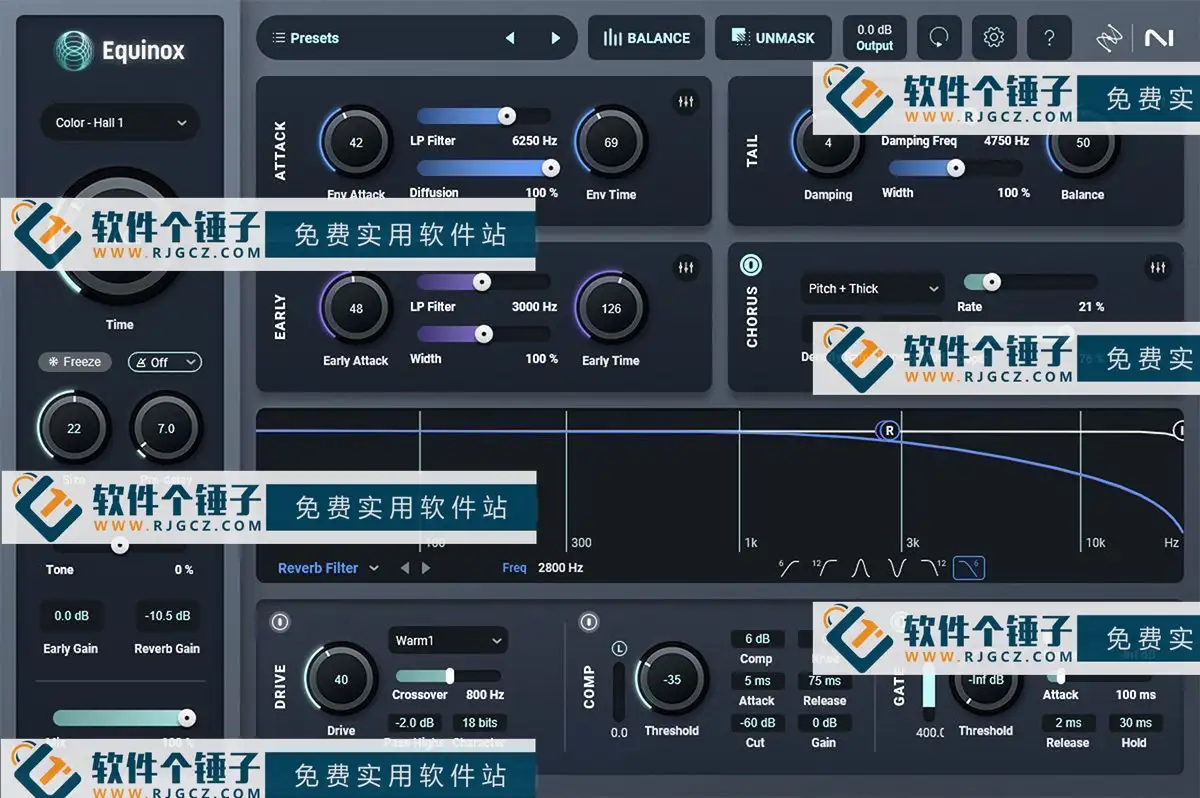
Task: Click the Freq 2800 Hz value
Action: click(560, 568)
